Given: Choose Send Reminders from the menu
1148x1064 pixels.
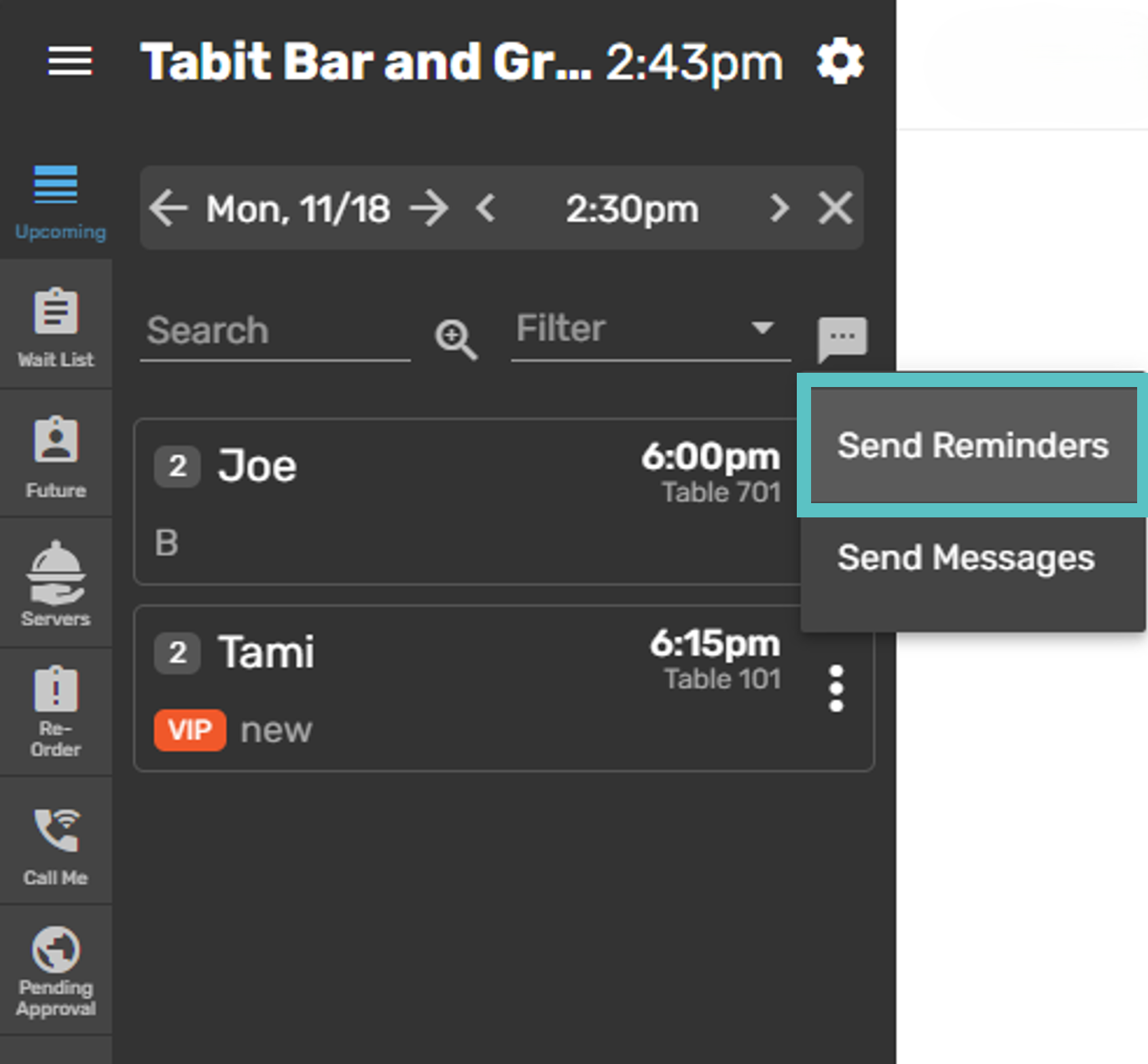Looking at the screenshot, I should coord(973,445).
